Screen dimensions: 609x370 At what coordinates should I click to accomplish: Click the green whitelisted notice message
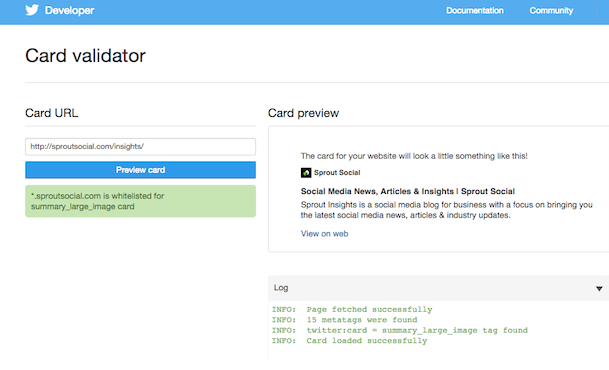tap(141, 201)
